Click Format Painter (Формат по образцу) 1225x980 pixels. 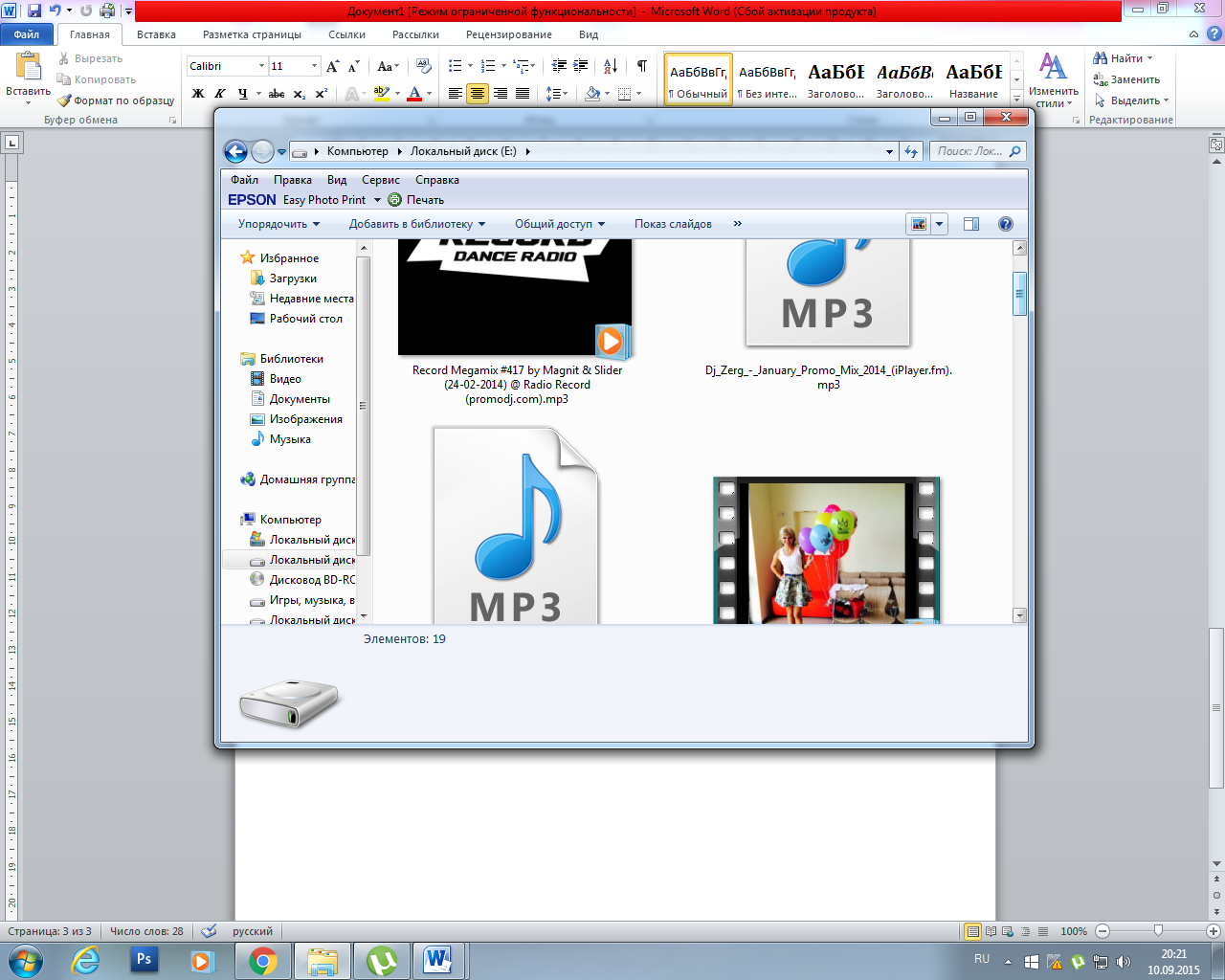(x=116, y=100)
